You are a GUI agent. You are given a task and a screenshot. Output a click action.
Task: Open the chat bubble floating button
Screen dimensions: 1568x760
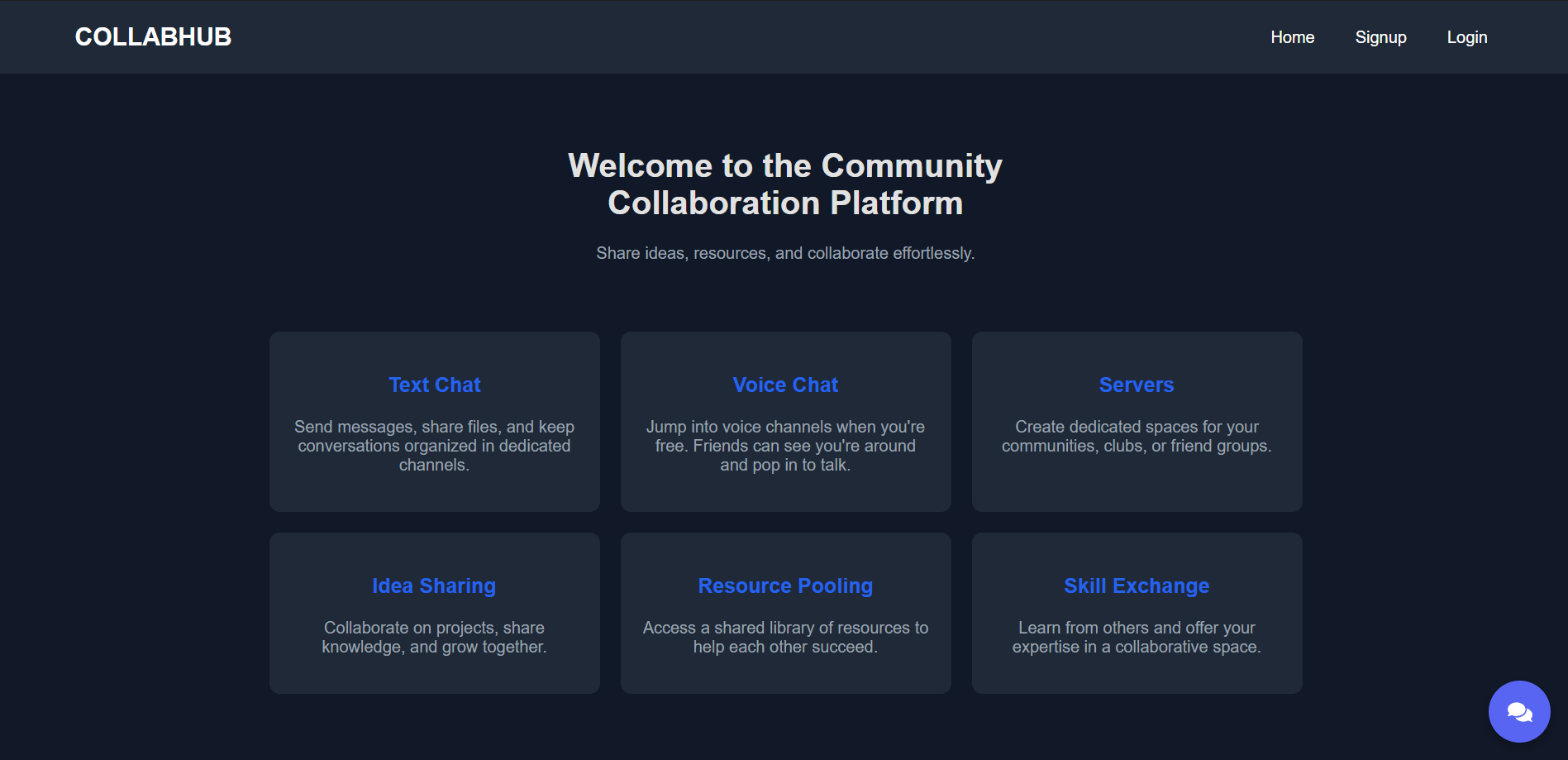pos(1518,711)
